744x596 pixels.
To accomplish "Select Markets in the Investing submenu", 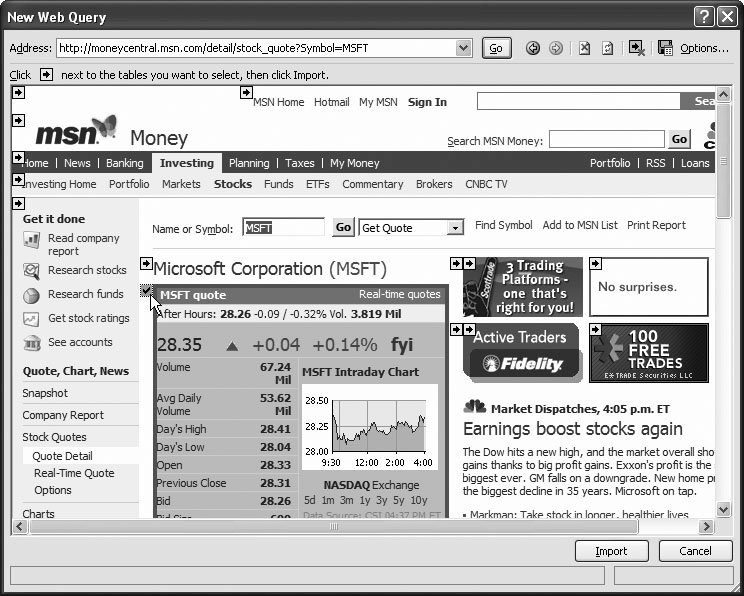I will pyautogui.click(x=181, y=184).
